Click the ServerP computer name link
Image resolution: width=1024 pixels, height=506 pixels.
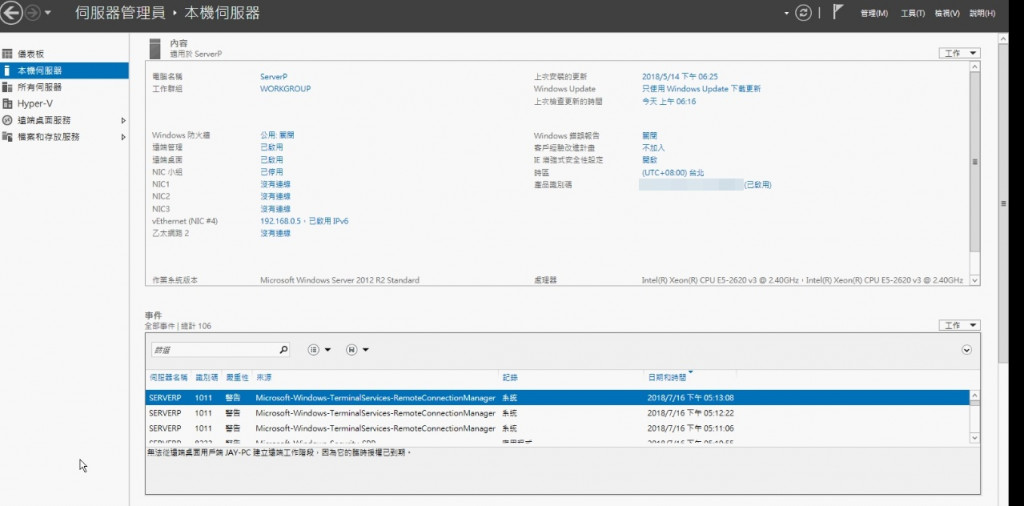(274, 76)
